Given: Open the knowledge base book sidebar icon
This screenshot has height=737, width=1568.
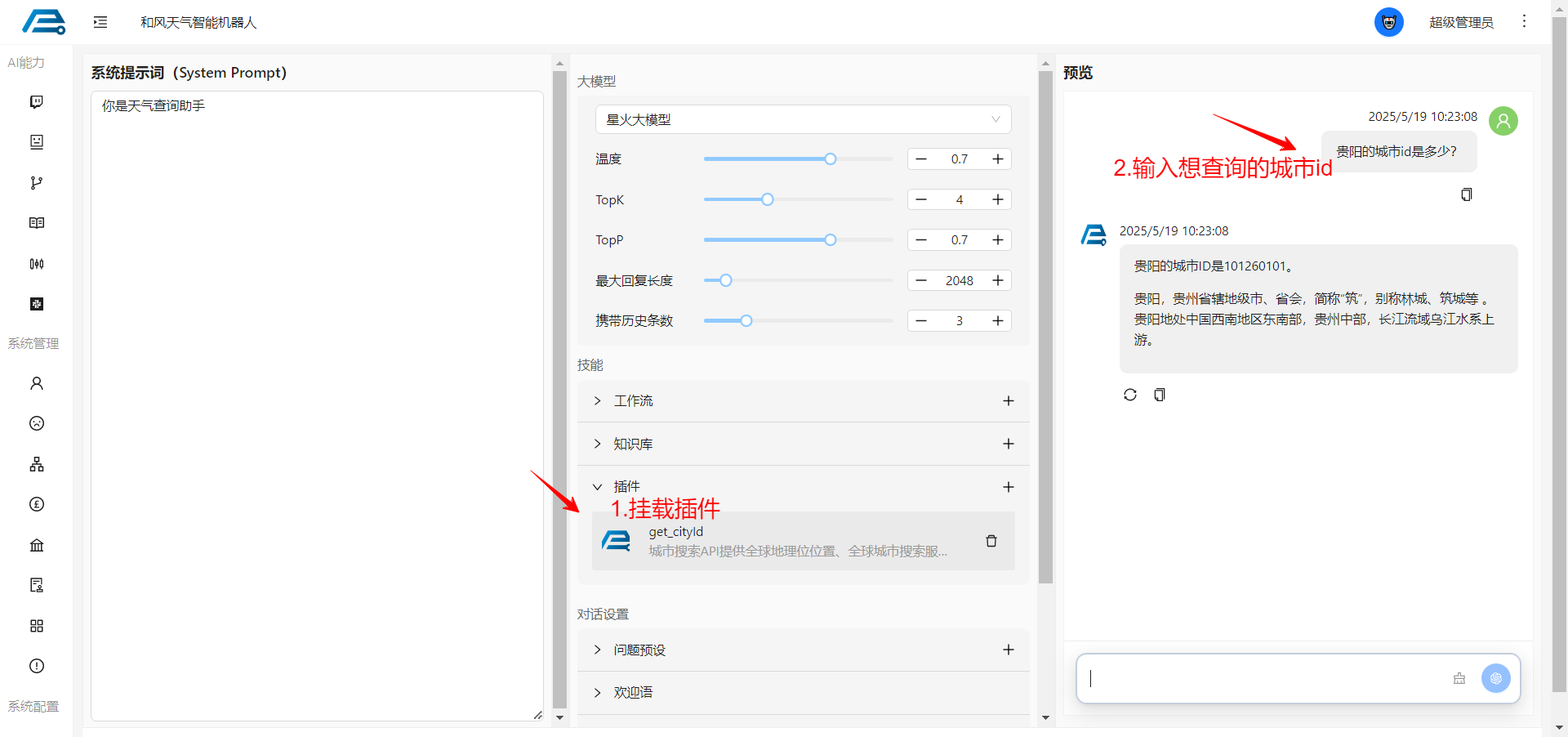Looking at the screenshot, I should (x=37, y=223).
